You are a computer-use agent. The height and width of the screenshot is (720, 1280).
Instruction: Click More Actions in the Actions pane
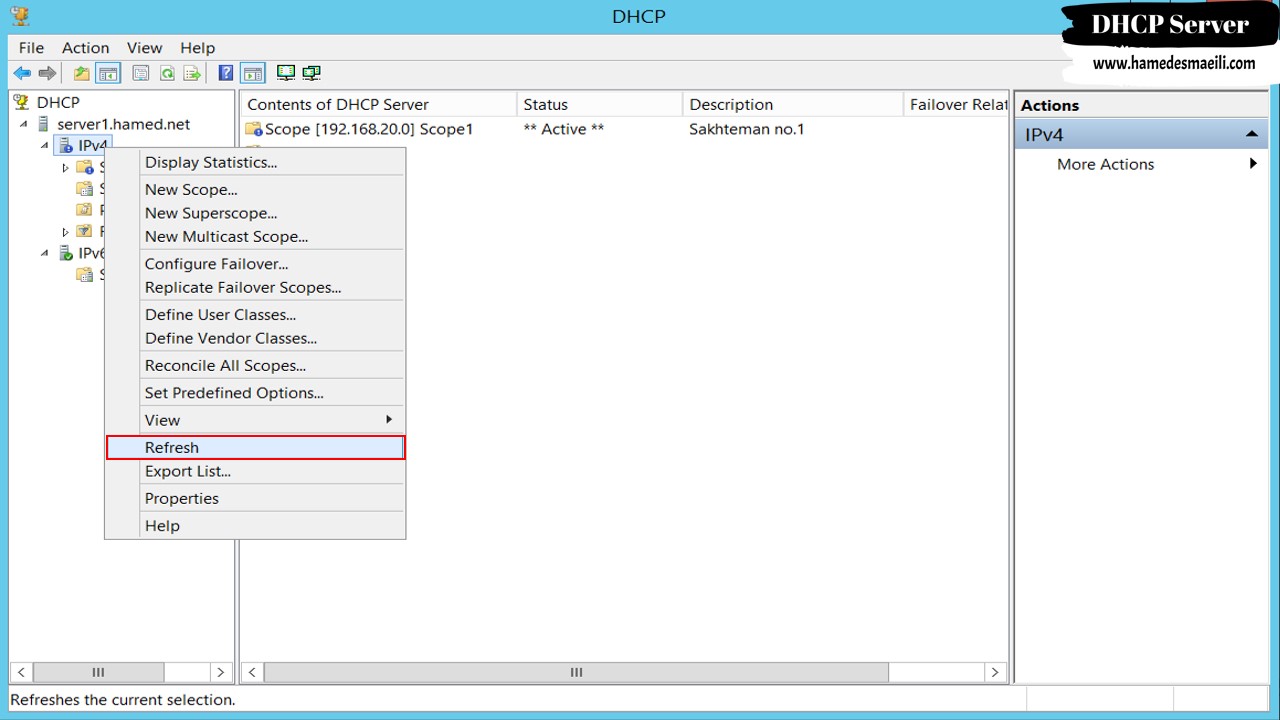(x=1105, y=164)
